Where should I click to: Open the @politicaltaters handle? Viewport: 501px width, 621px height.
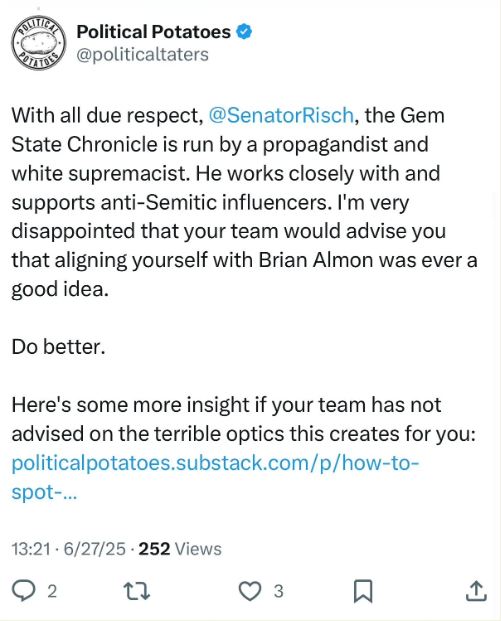point(142,55)
